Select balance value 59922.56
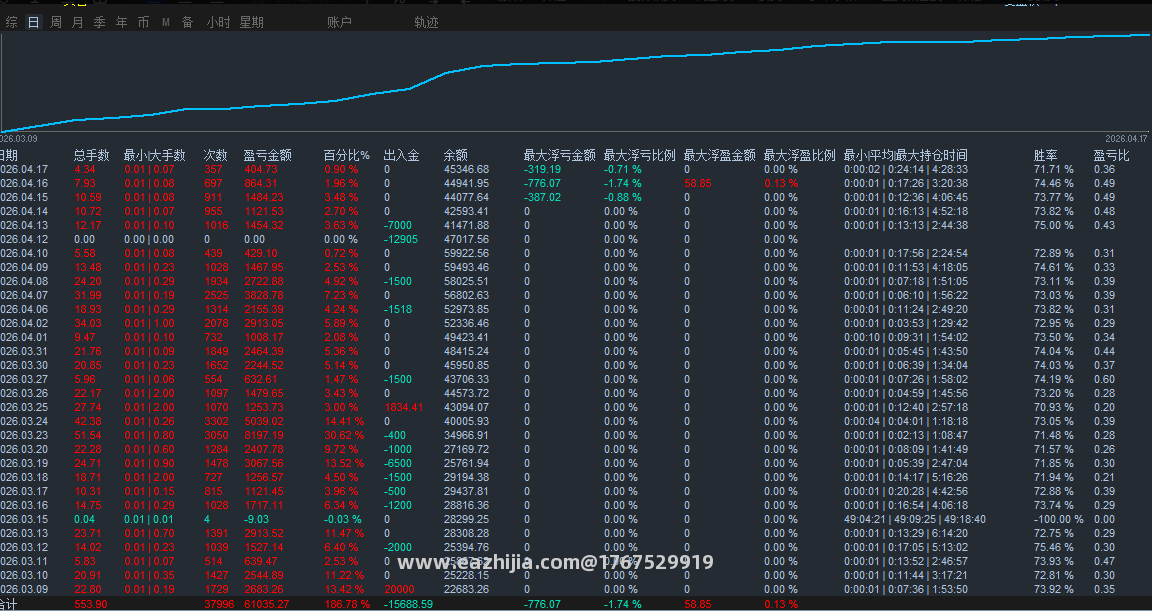Image resolution: width=1152 pixels, height=611 pixels. point(466,253)
